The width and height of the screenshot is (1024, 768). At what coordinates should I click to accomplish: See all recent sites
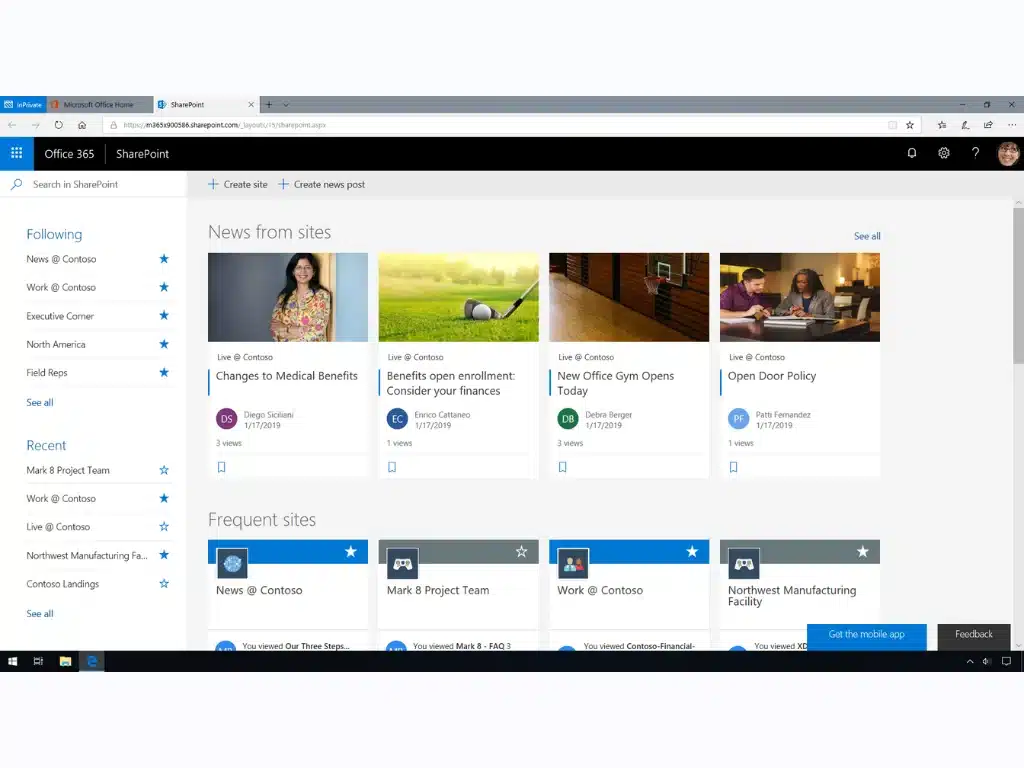(x=40, y=613)
